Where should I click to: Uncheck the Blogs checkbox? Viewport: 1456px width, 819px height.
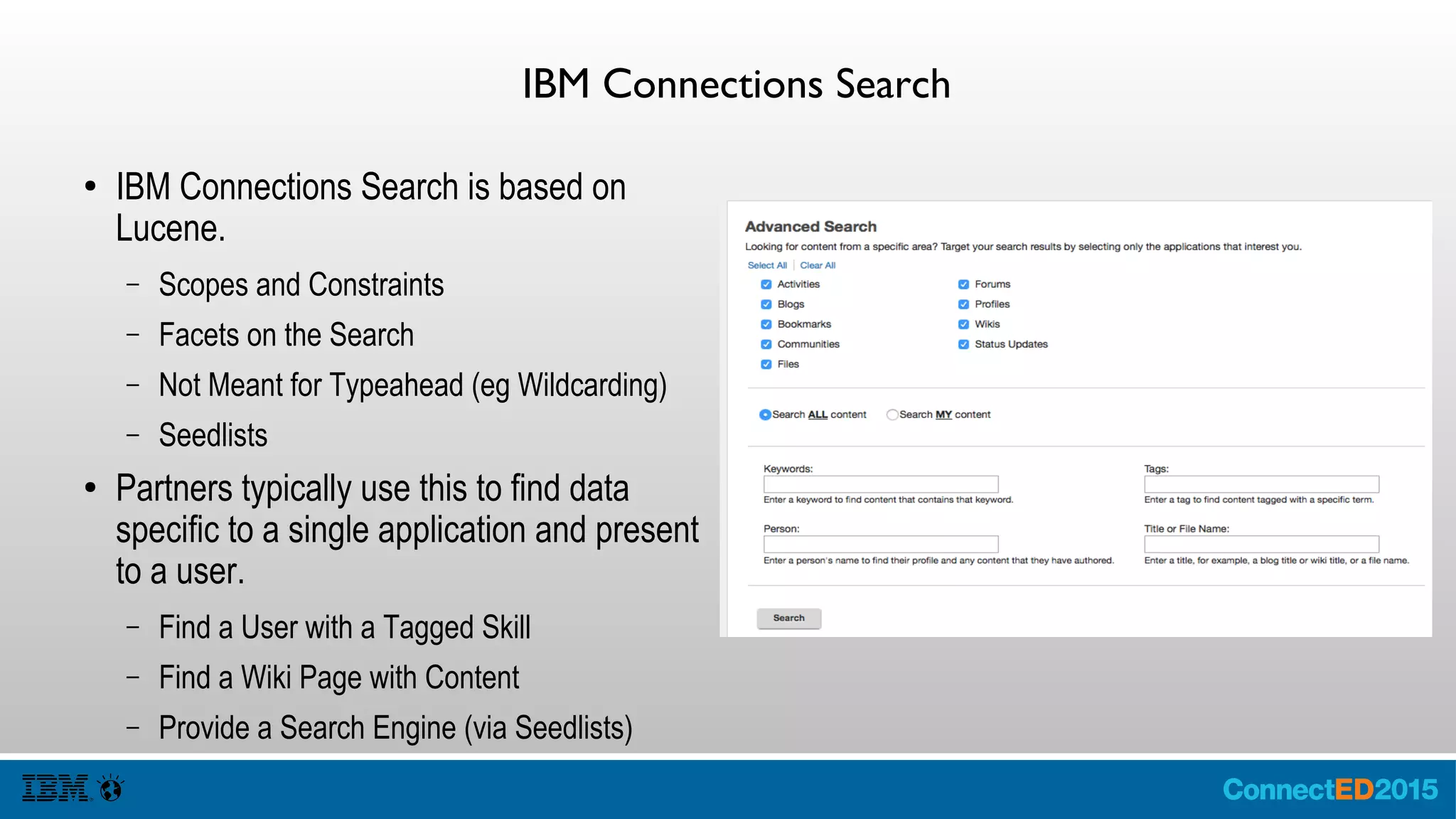pos(766,304)
